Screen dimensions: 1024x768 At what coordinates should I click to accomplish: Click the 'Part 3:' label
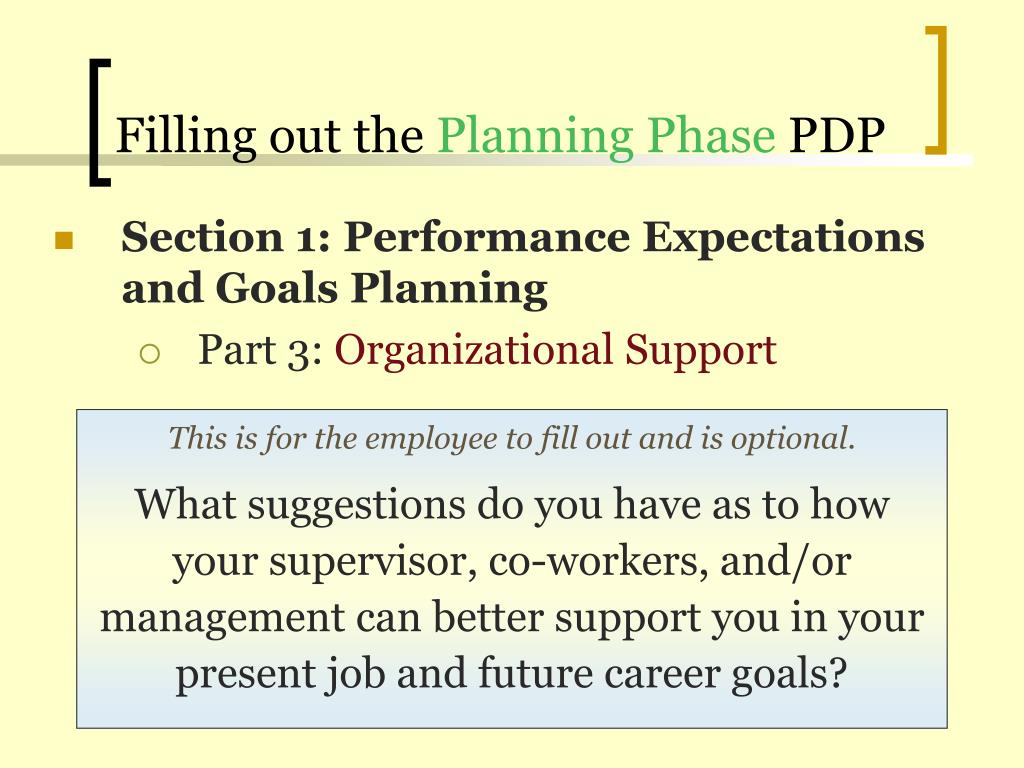260,350
